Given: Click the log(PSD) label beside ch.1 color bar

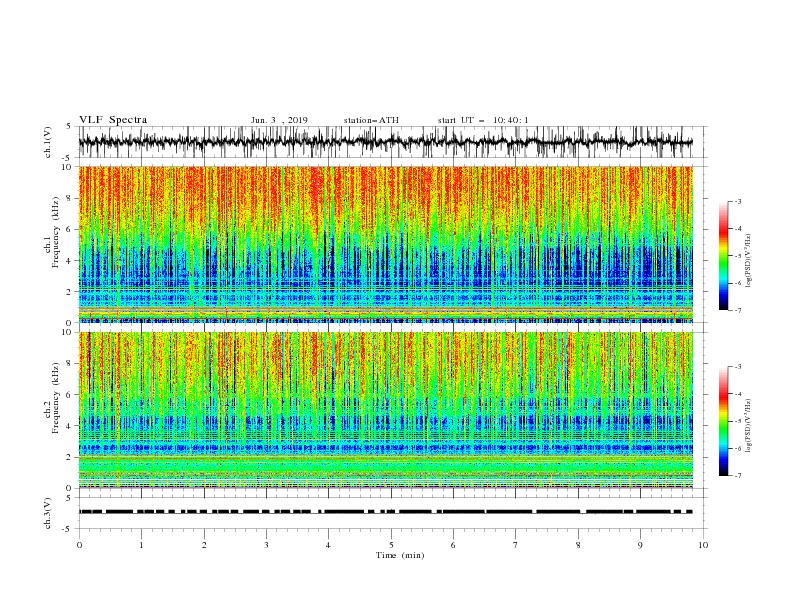Looking at the screenshot, I should click(x=749, y=261).
